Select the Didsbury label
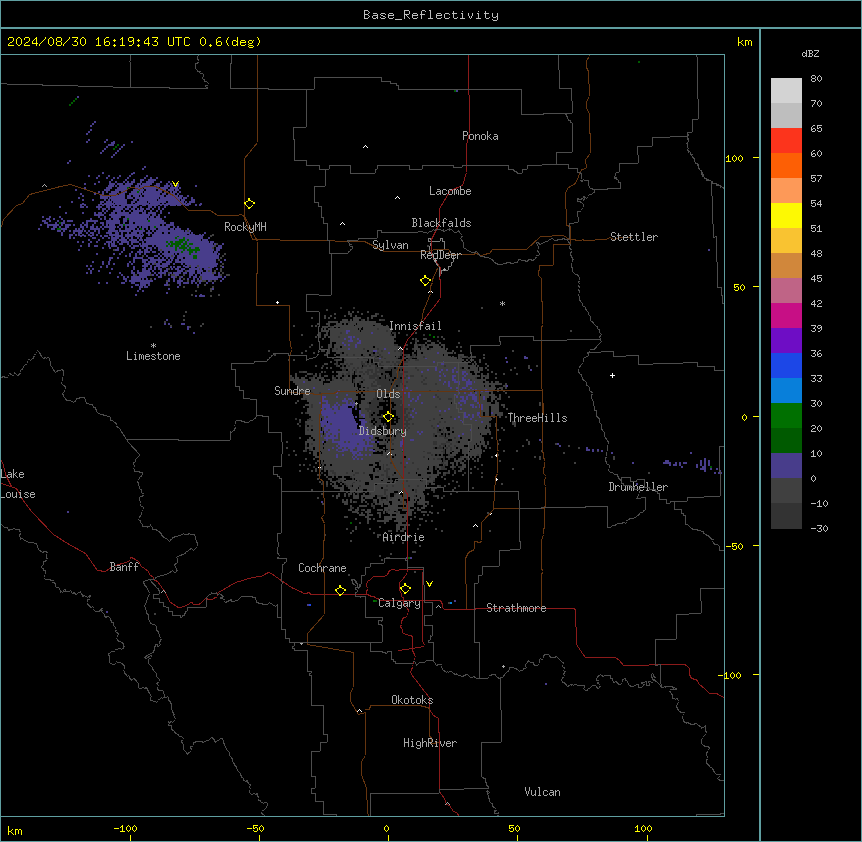This screenshot has height=842, width=862. click(383, 431)
